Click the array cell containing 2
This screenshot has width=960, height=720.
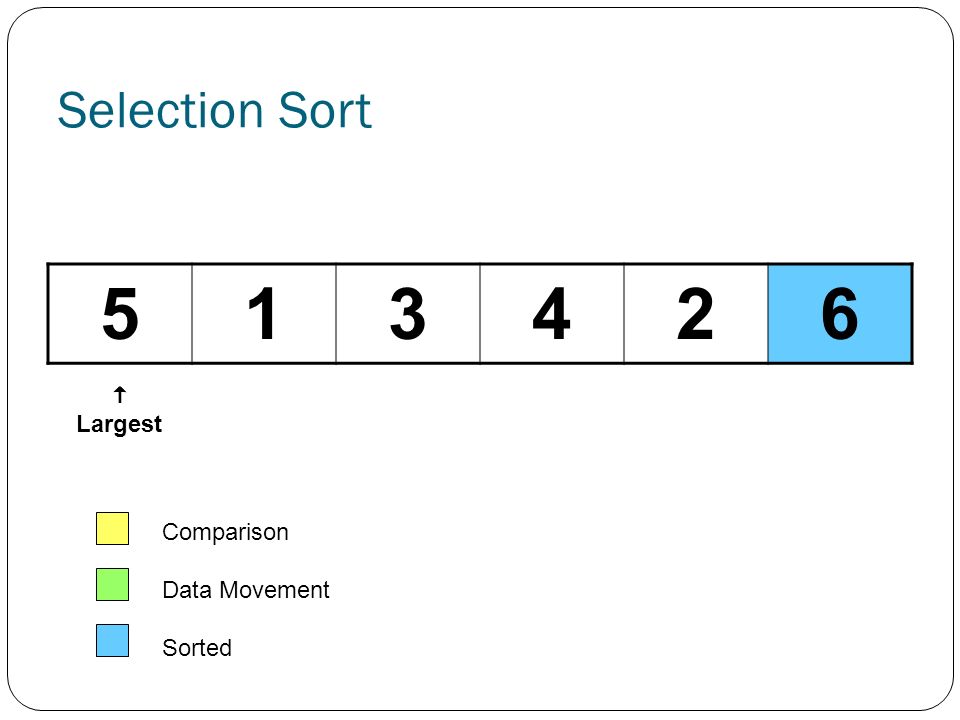(696, 313)
